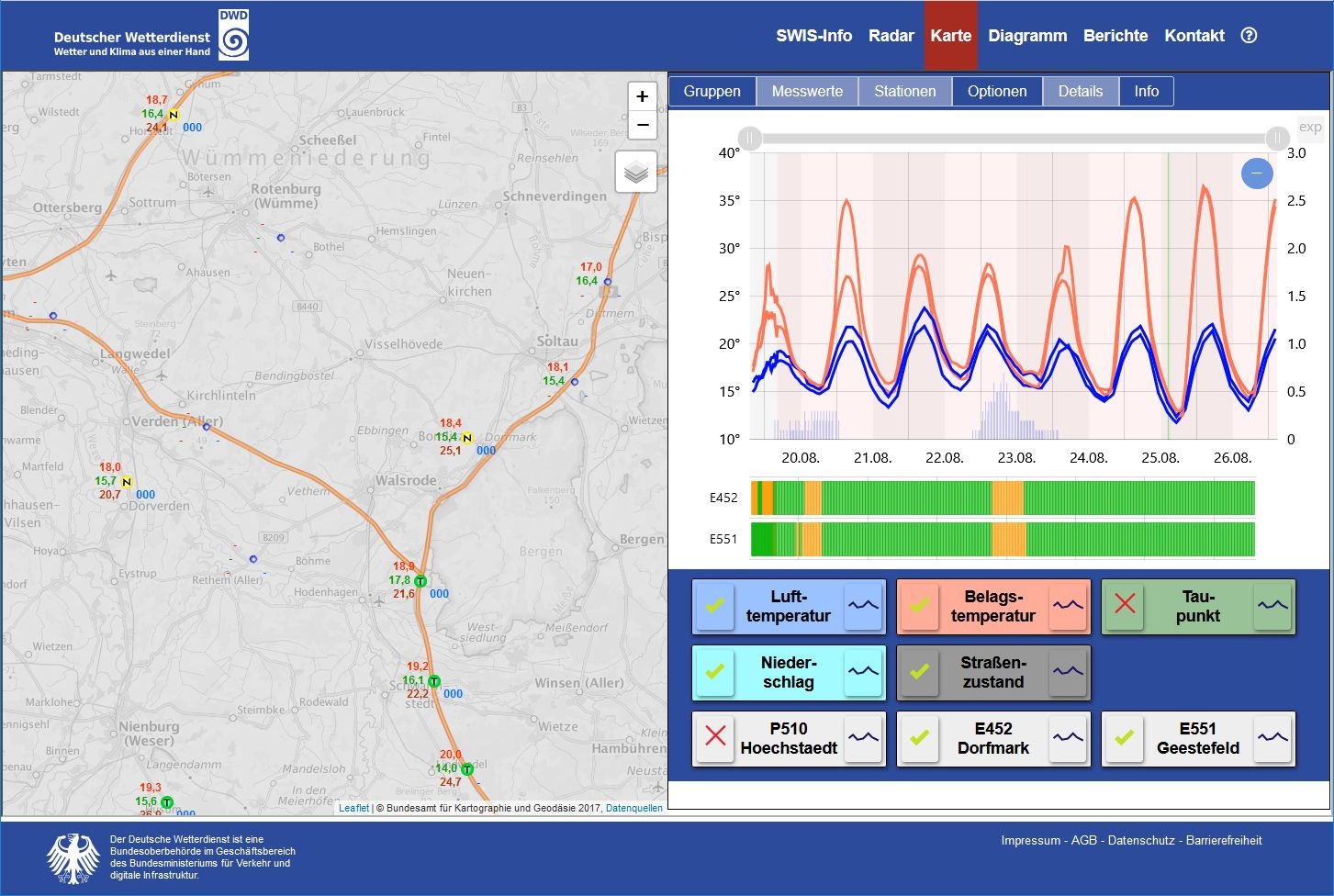Click the help question mark icon
1334x896 pixels.
coord(1249,36)
